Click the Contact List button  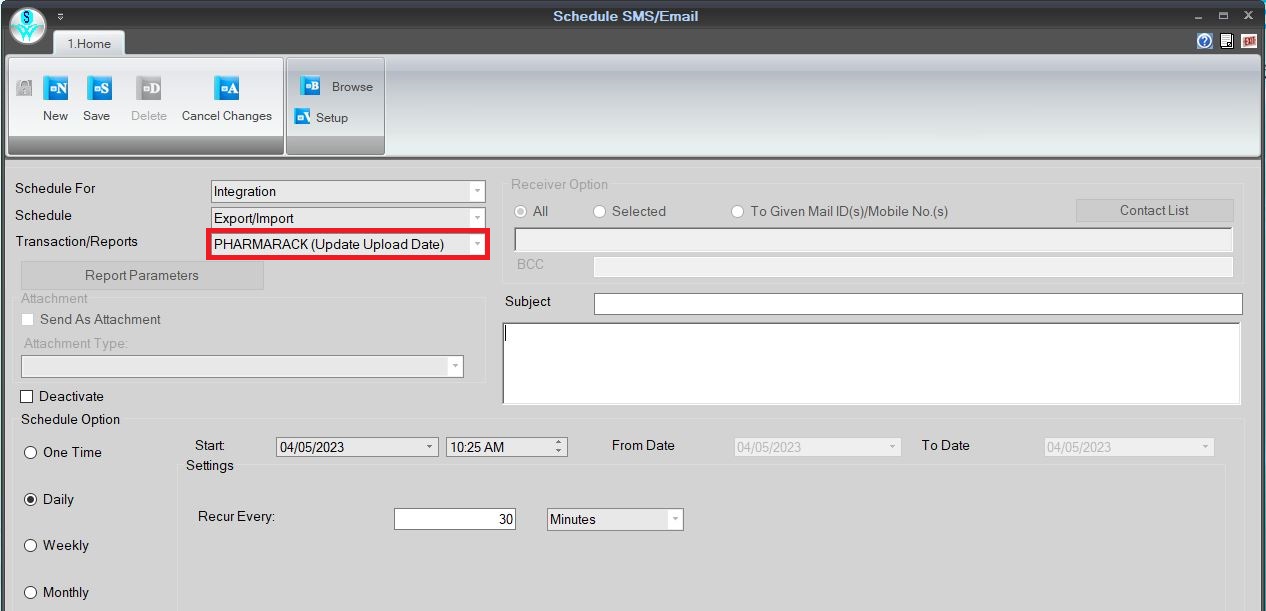point(1154,211)
